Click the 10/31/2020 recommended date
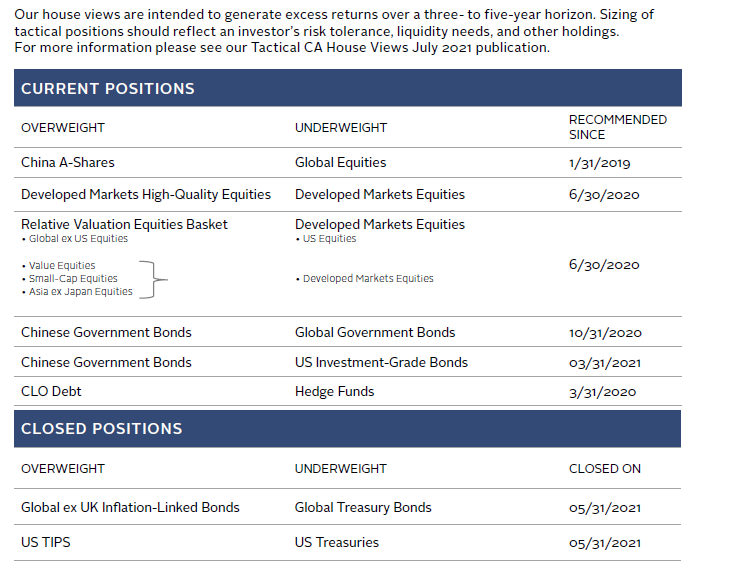 click(x=605, y=333)
